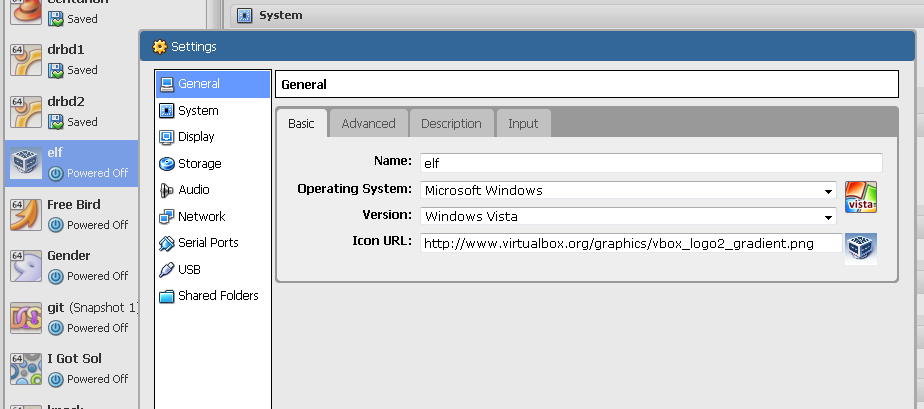Screen dimensions: 924x409
Task: Click the Icon URL input field
Action: point(631,243)
